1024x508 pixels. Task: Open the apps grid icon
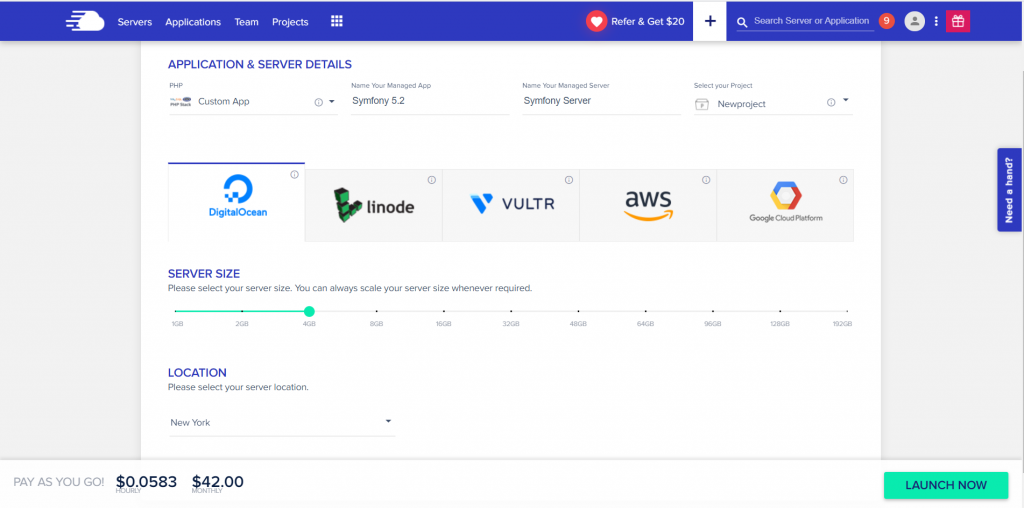click(x=337, y=21)
